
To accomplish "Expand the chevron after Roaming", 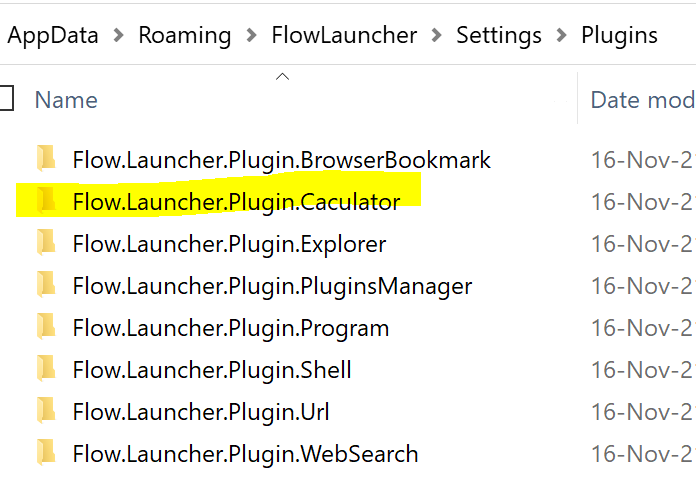I will (251, 35).
